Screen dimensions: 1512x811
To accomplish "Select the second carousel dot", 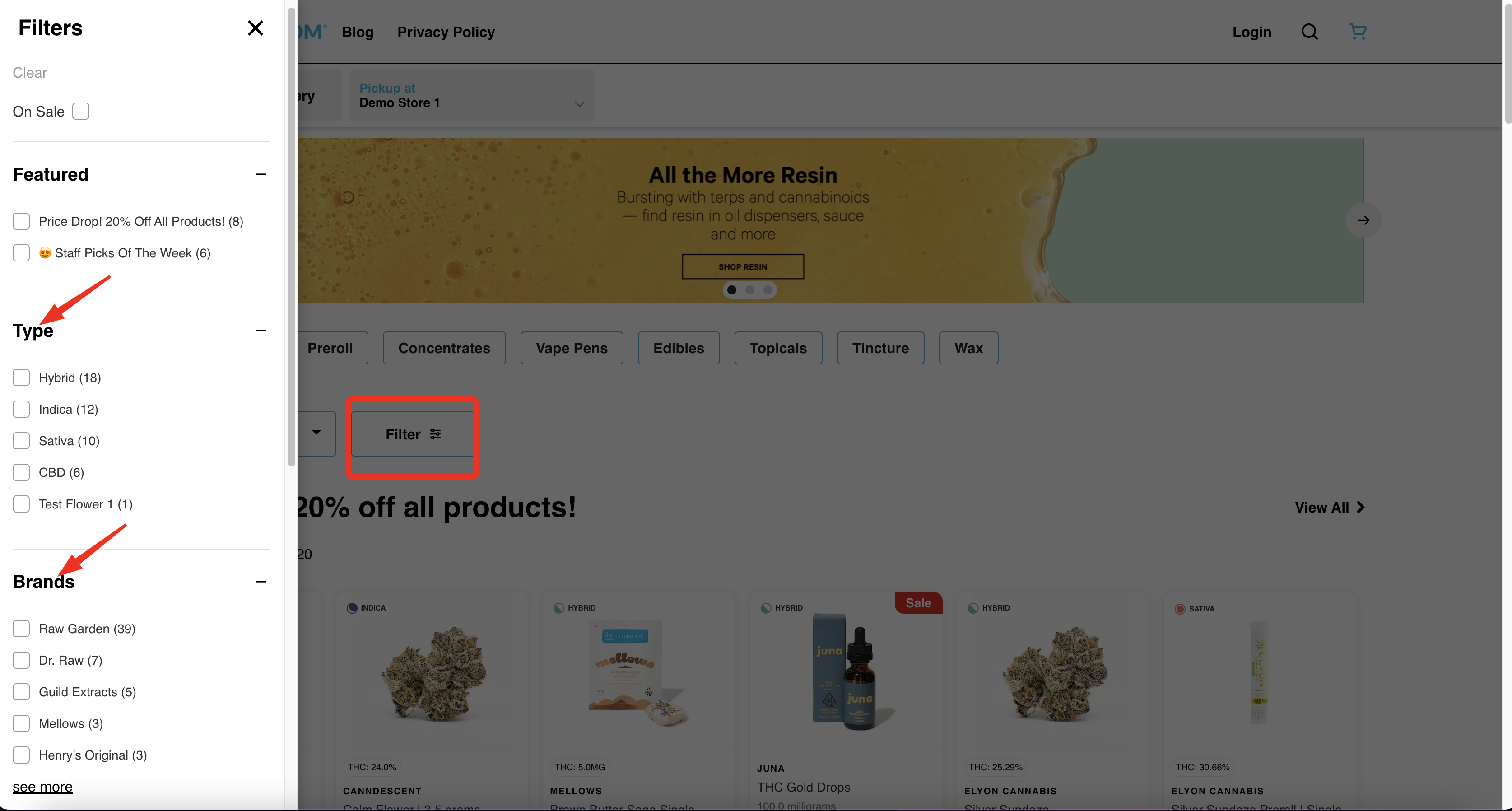I will [749, 290].
